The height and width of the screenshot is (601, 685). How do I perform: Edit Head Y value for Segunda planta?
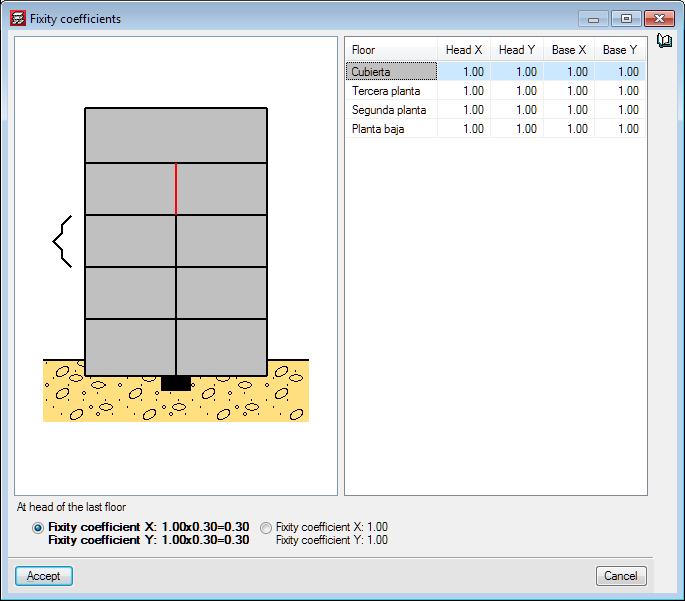click(517, 110)
